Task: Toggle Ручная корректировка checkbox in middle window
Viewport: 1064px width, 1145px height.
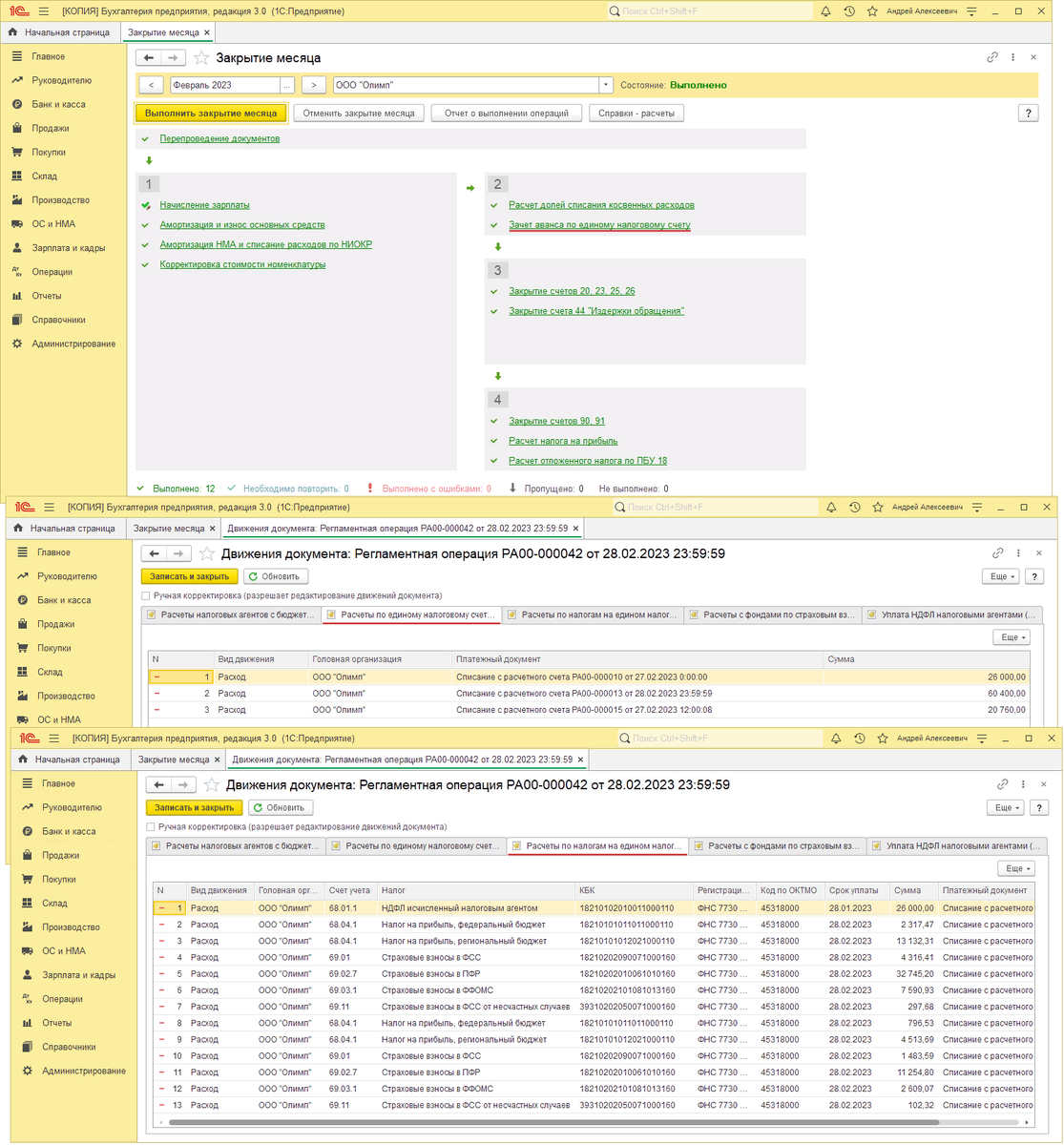Action: tap(147, 595)
